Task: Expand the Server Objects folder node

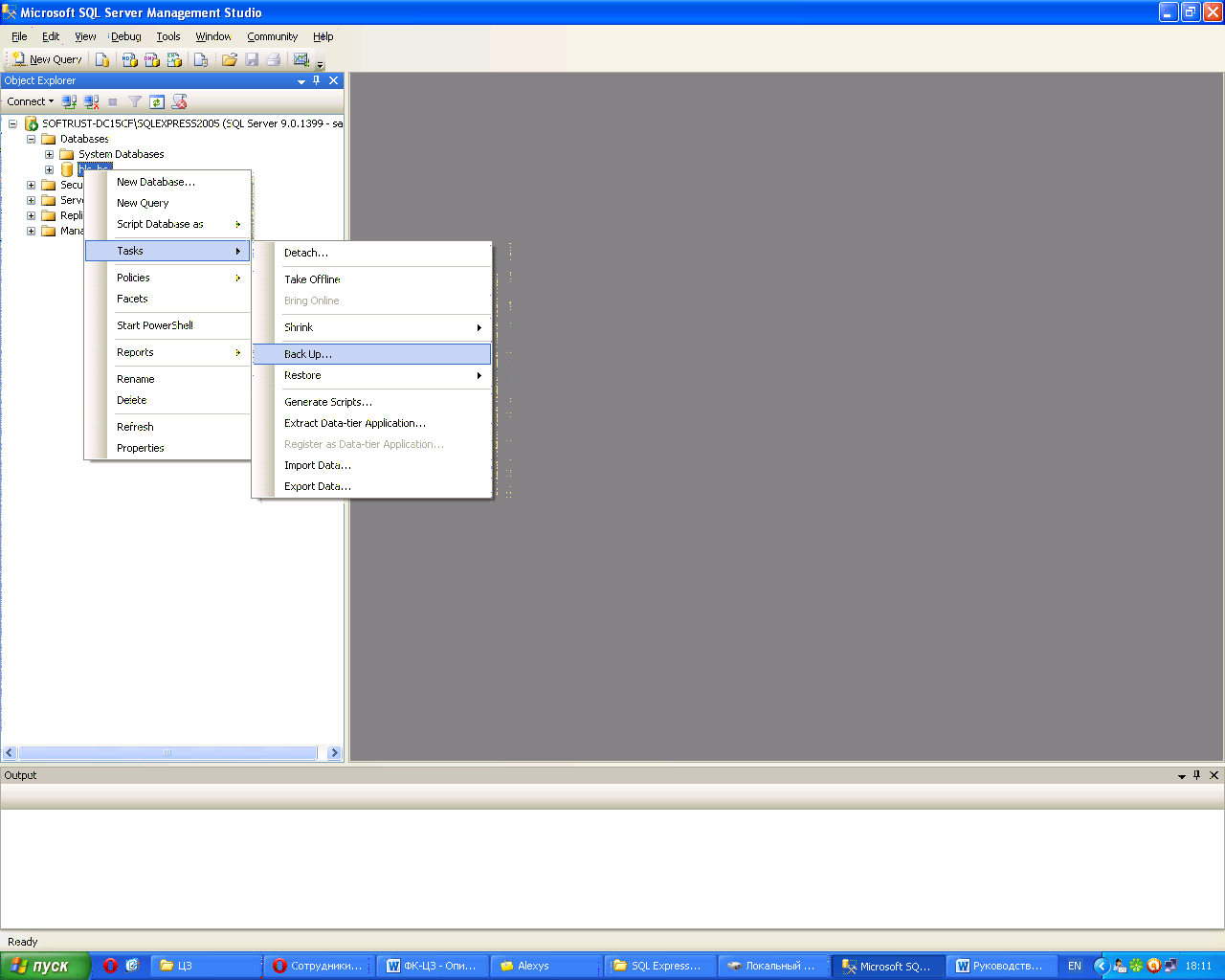Action: [x=31, y=200]
